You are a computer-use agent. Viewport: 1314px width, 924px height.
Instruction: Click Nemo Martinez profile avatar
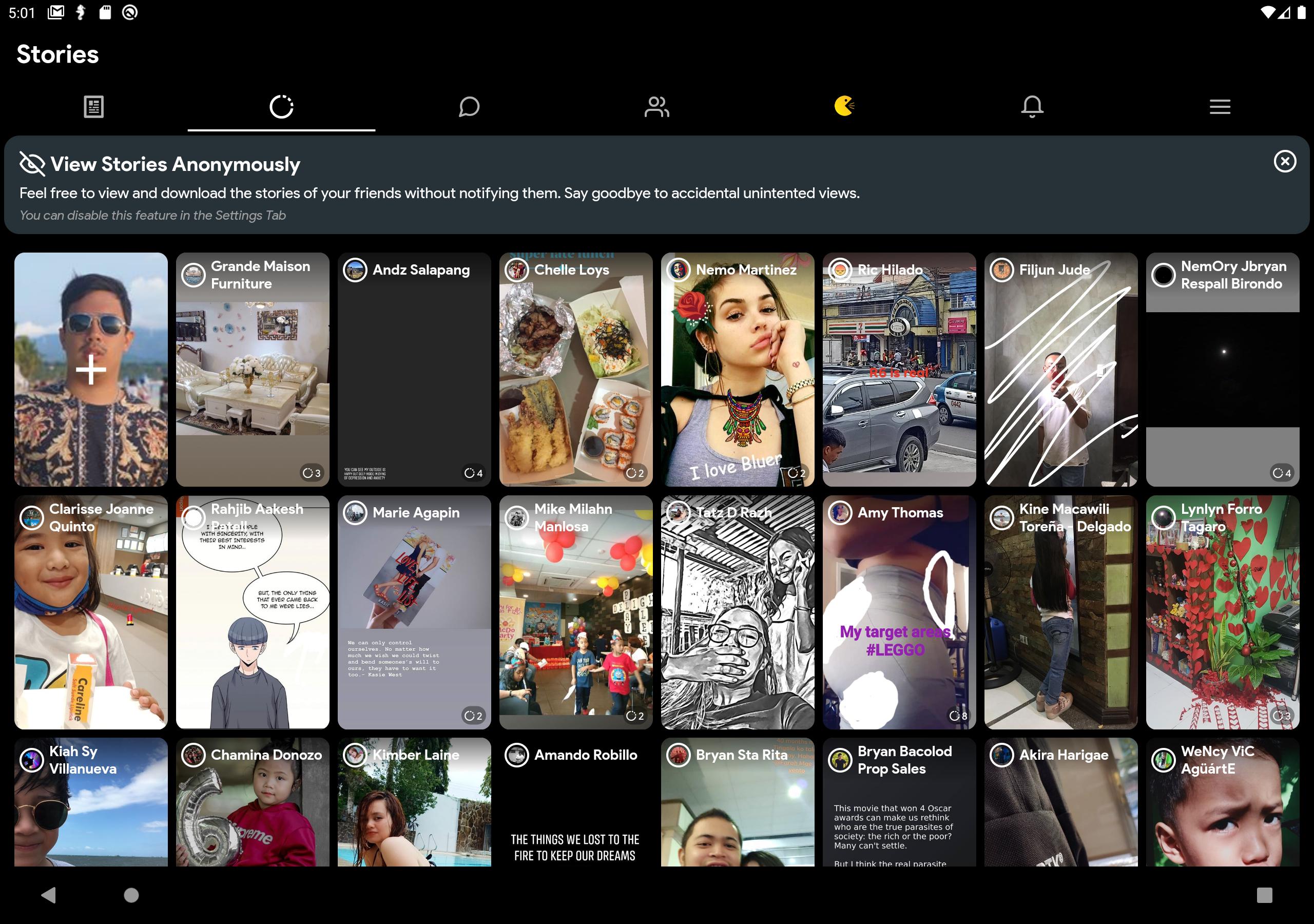pos(678,269)
